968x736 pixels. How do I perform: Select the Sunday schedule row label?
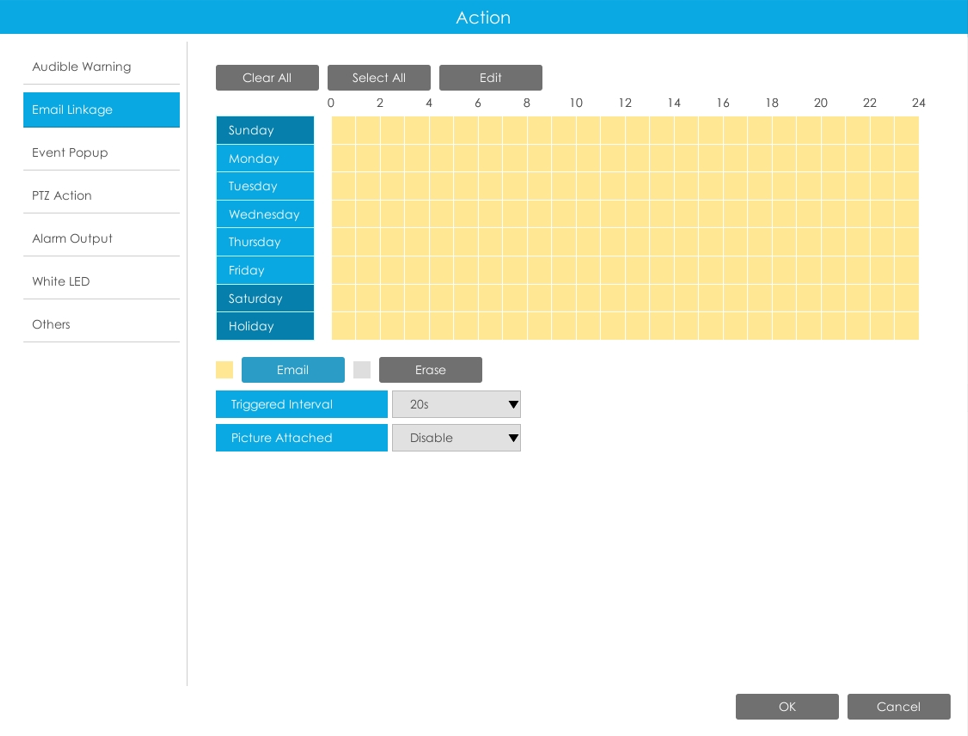pos(265,130)
